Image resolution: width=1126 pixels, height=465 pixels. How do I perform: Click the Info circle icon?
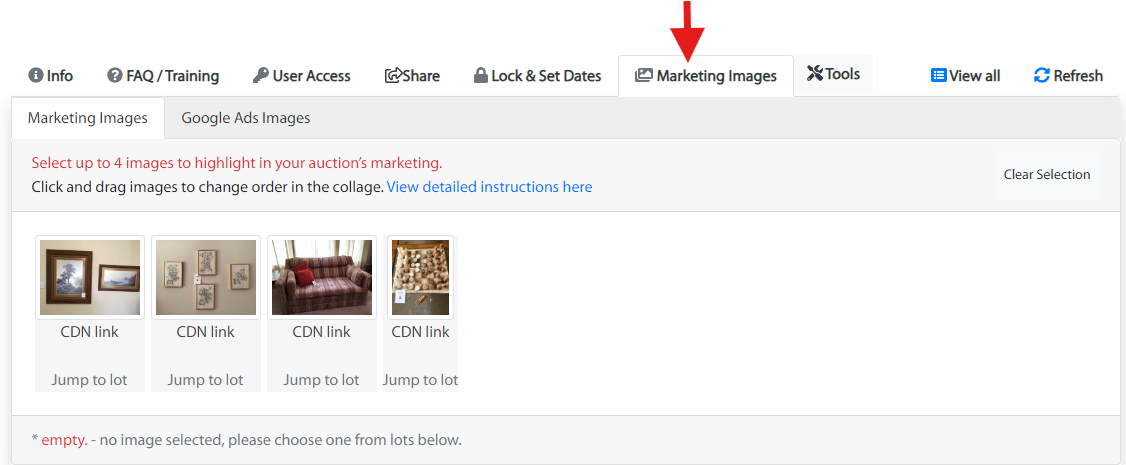tap(35, 75)
